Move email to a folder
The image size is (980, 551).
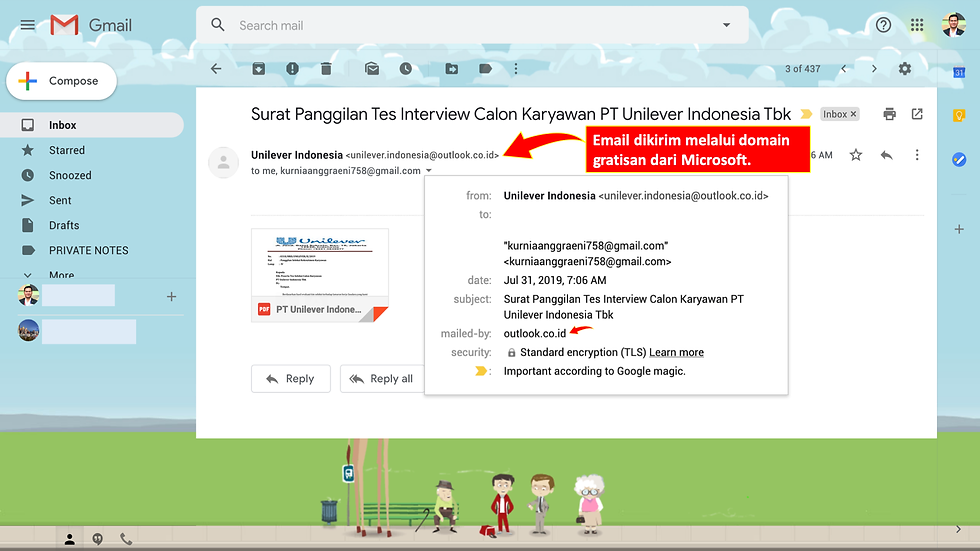[451, 69]
